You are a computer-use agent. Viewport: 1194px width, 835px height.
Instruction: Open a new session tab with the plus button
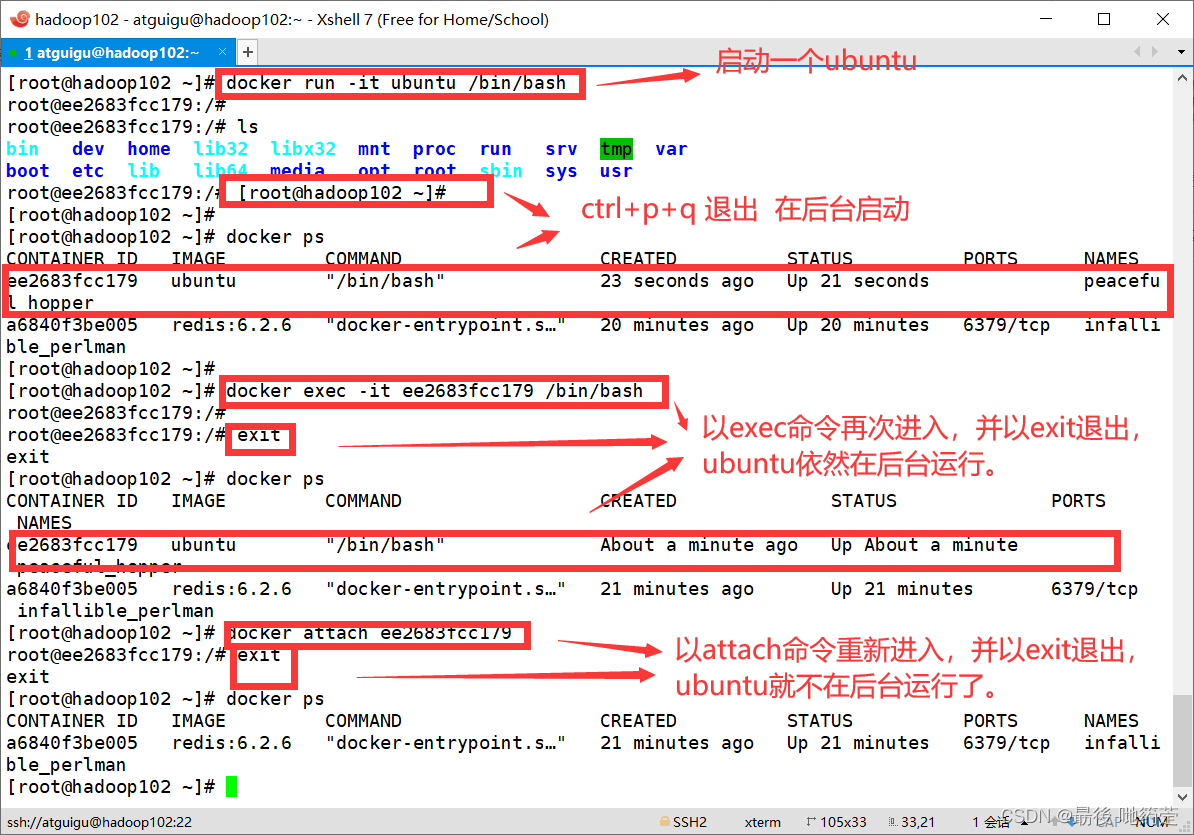(x=247, y=52)
